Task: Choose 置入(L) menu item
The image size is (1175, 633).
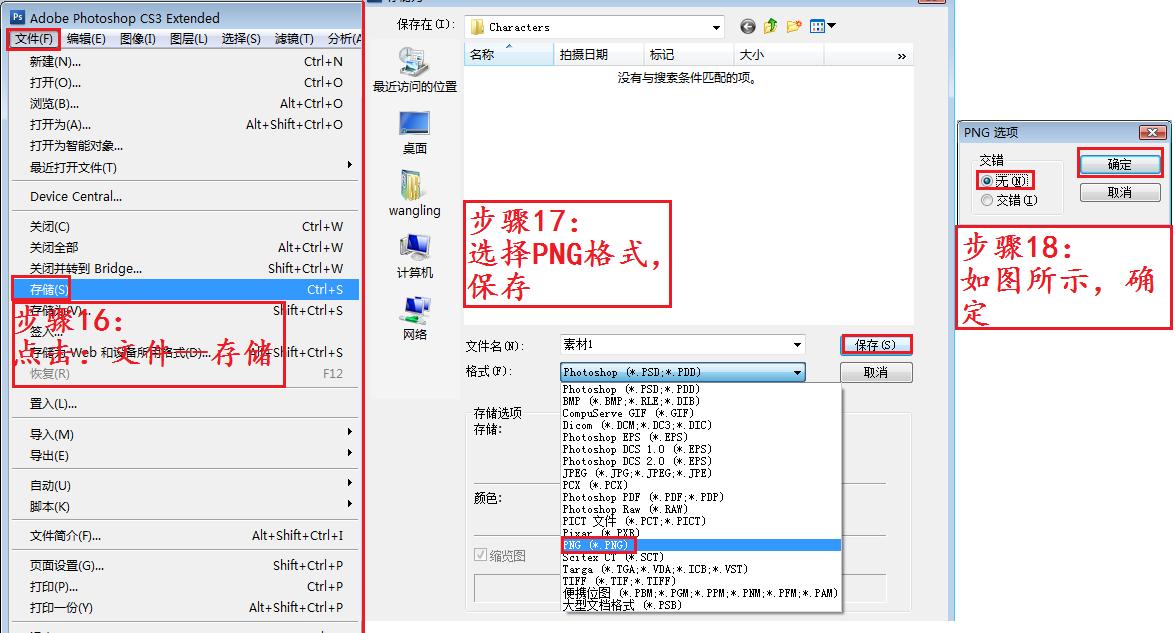Action: pyautogui.click(x=186, y=404)
